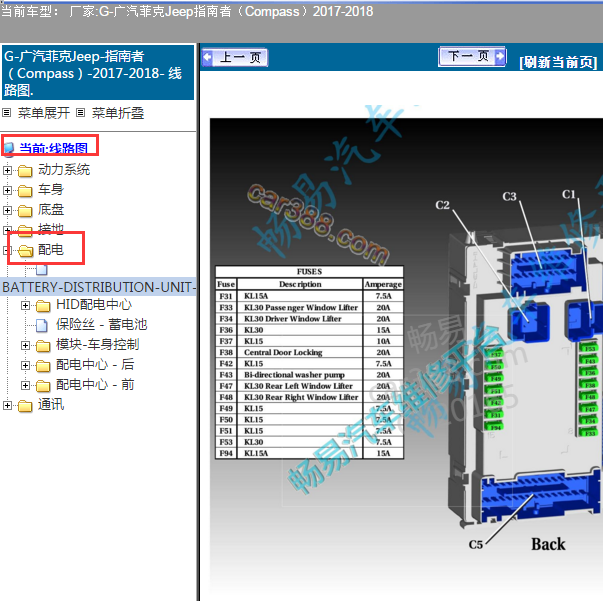
Task: Click the C5 connector label
Action: [x=475, y=544]
